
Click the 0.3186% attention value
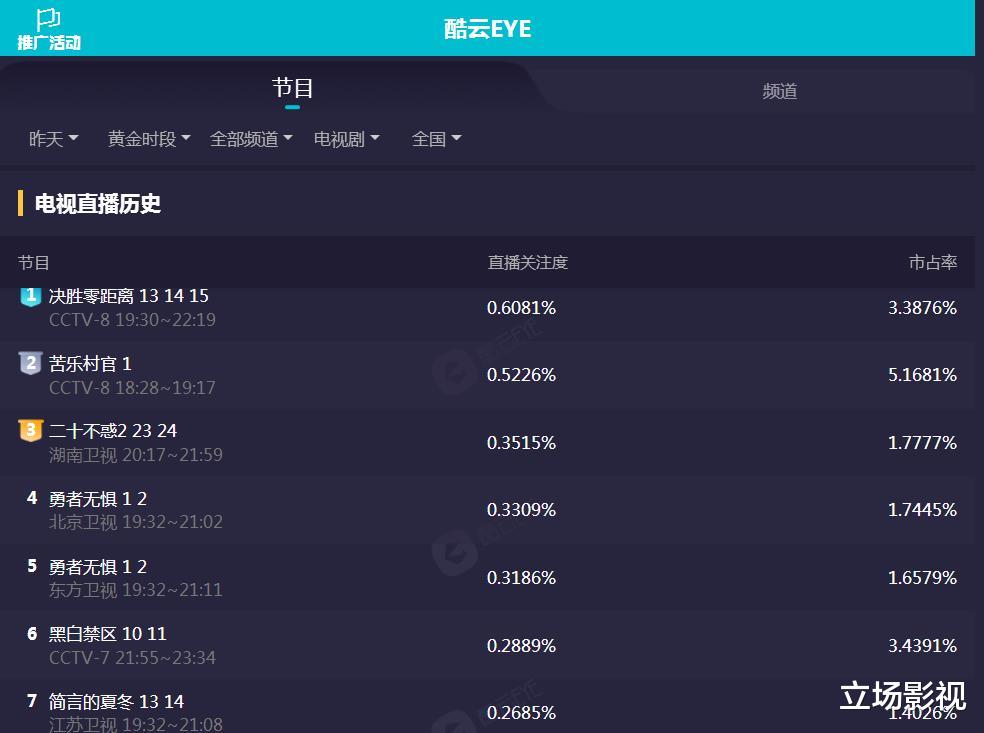521,577
